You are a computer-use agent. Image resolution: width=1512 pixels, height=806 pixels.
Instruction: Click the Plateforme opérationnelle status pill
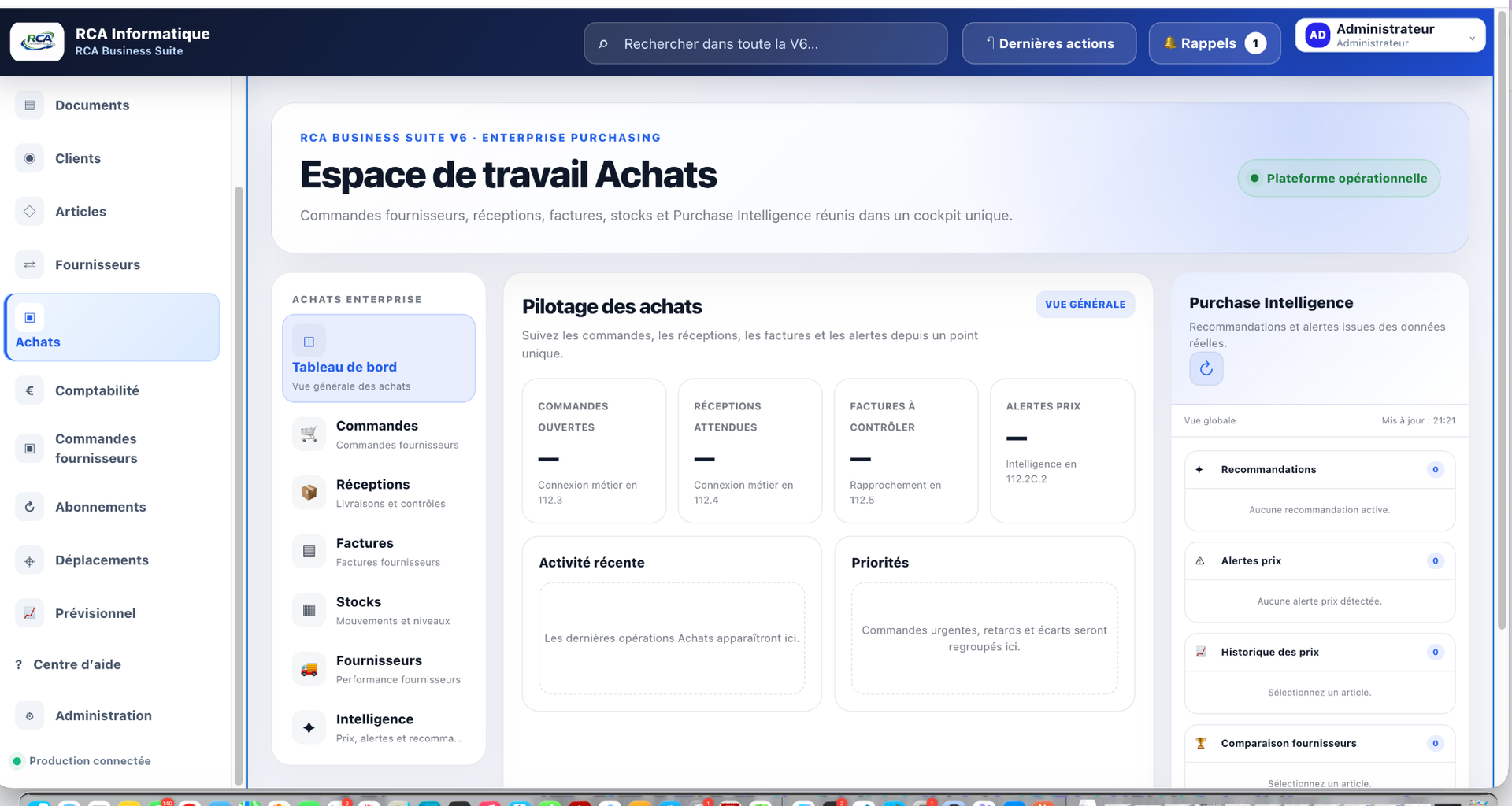coord(1338,179)
